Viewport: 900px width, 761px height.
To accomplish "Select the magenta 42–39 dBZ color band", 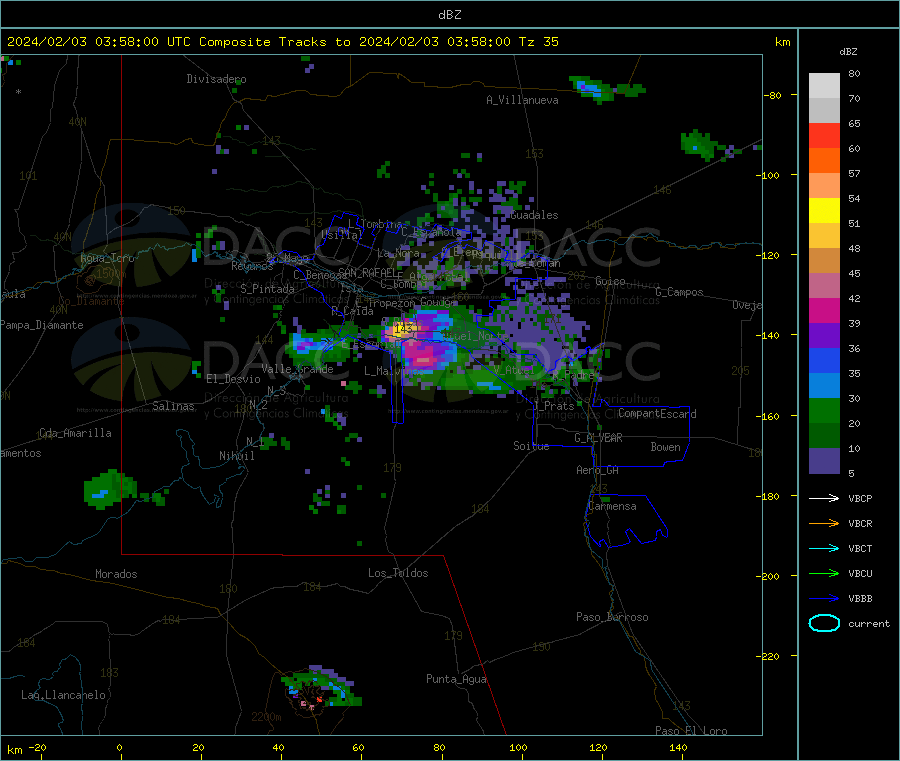I will click(x=824, y=310).
